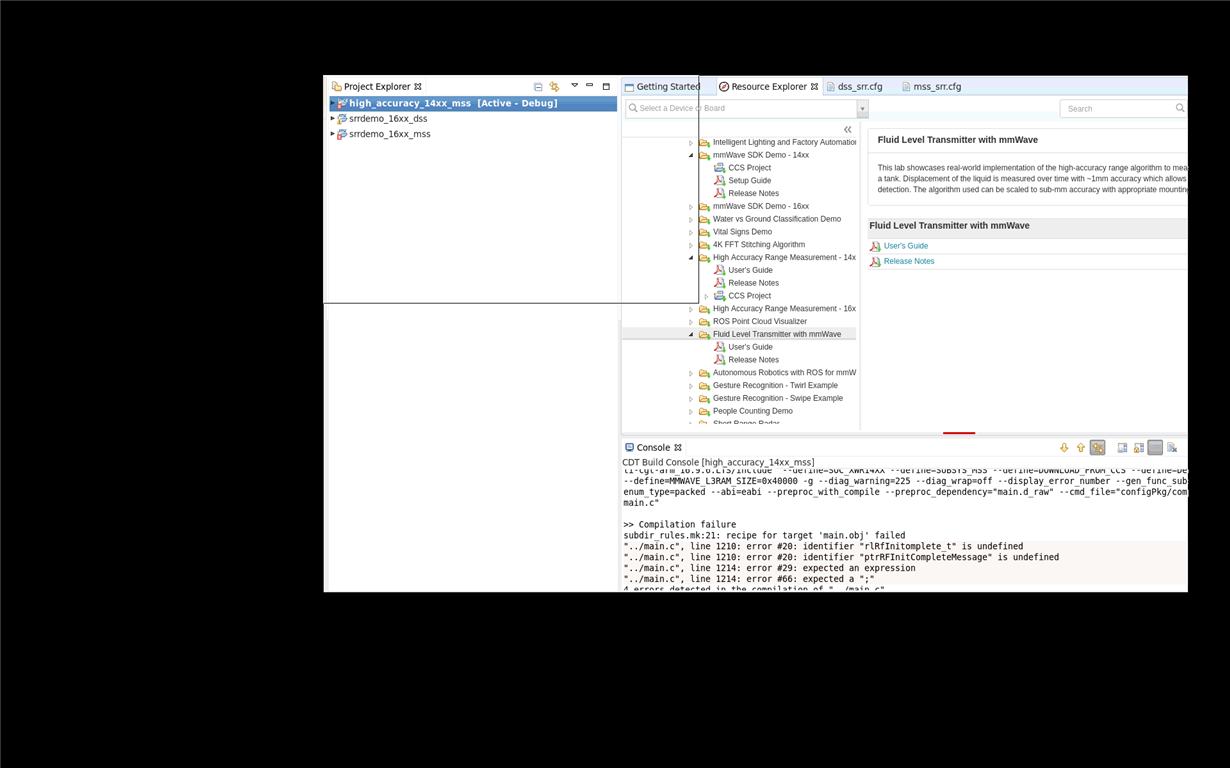This screenshot has height=768, width=1230.
Task: Switch to the Getting Started tab
Action: tap(668, 86)
